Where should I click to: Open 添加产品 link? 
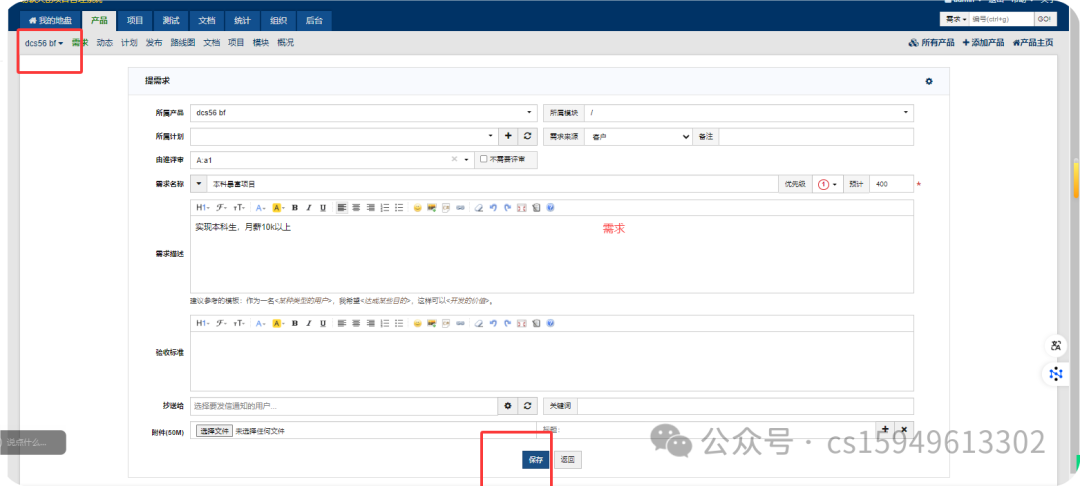tap(984, 43)
